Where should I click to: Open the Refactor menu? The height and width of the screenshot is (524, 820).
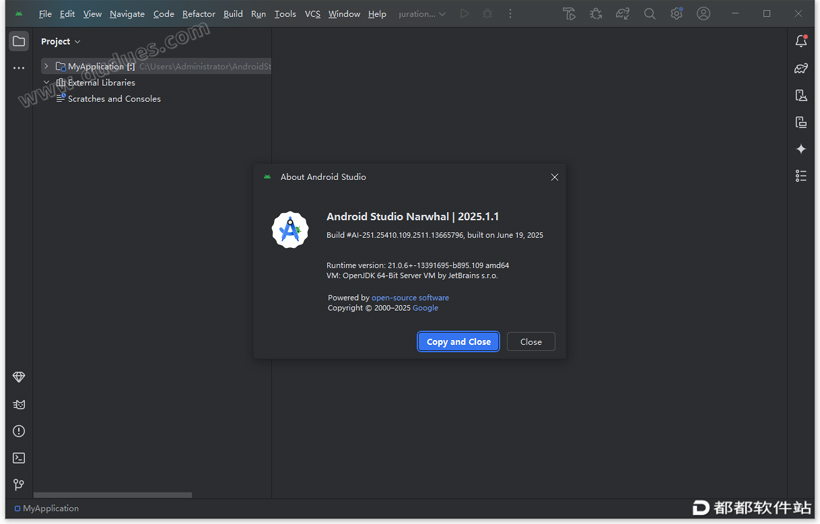(x=198, y=14)
